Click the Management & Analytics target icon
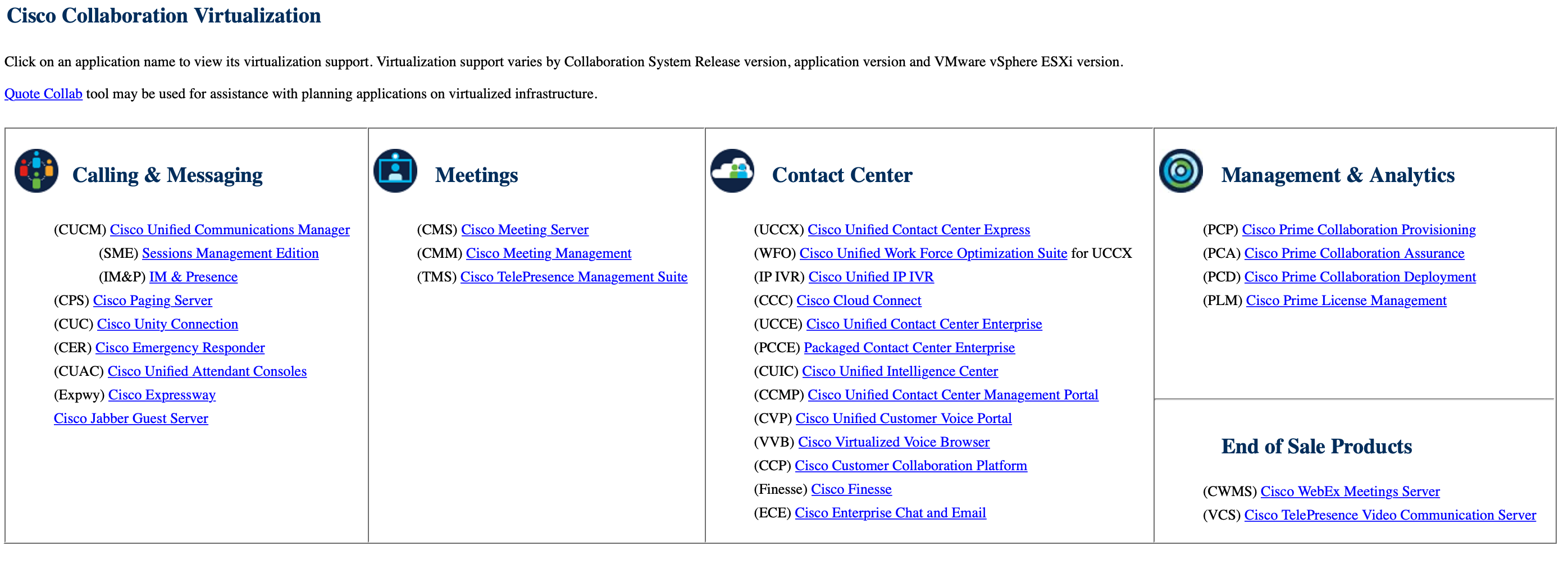Viewport: 1568px width, 582px height. click(x=1181, y=171)
